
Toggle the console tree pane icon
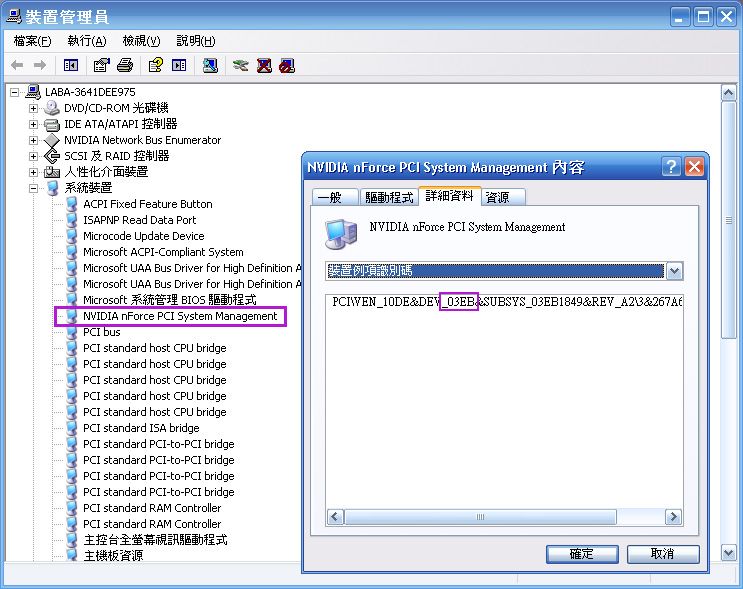[x=71, y=65]
